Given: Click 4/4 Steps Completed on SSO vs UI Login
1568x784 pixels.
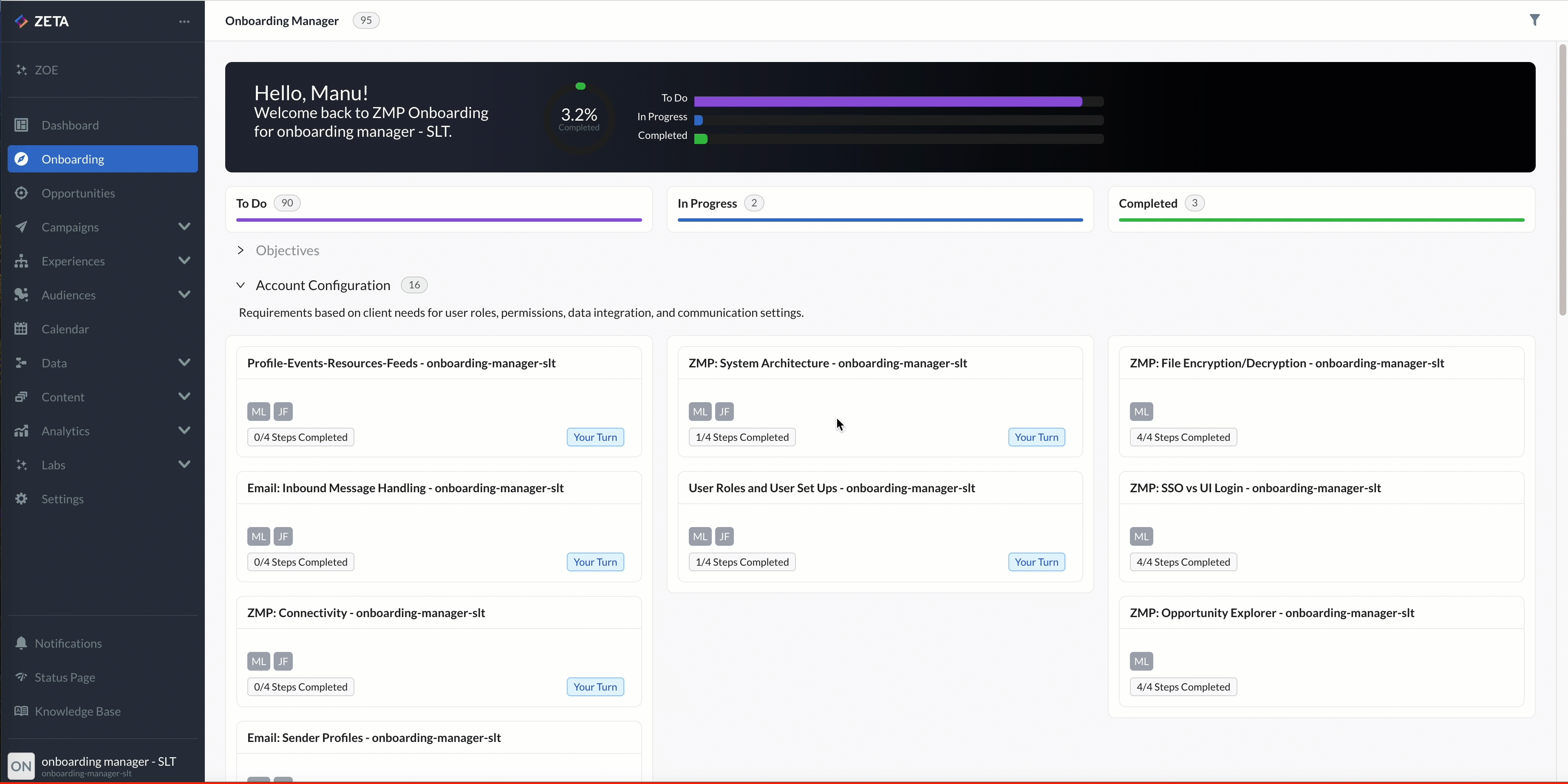Looking at the screenshot, I should [1183, 562].
